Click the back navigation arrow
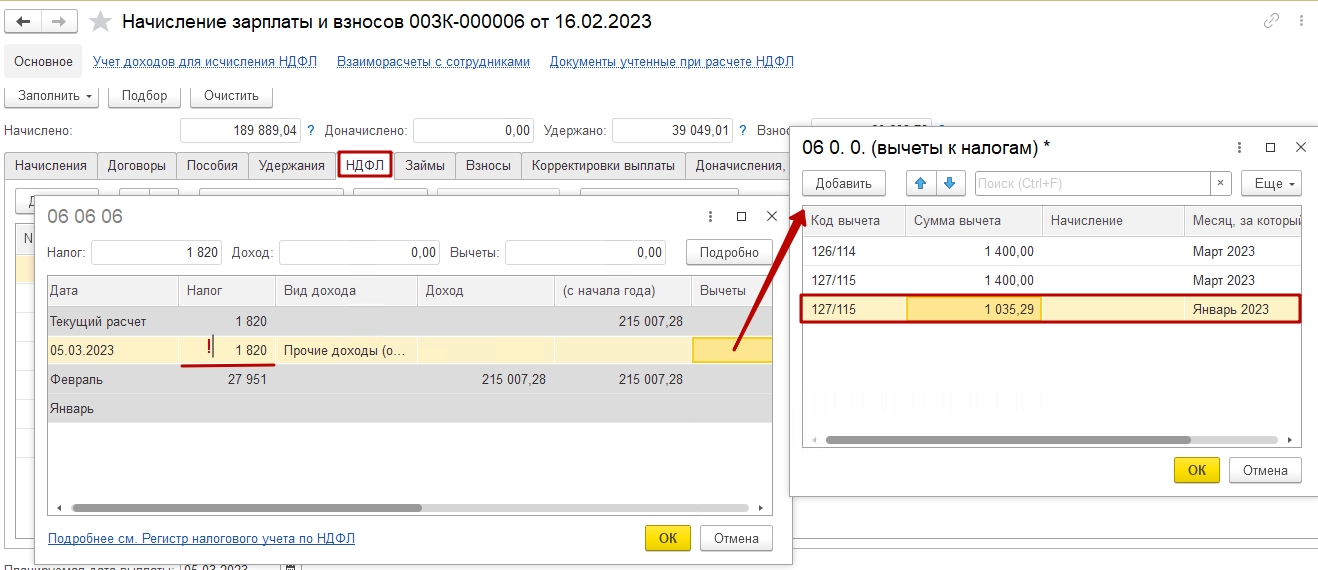This screenshot has height=570, width=1318. coord(24,22)
